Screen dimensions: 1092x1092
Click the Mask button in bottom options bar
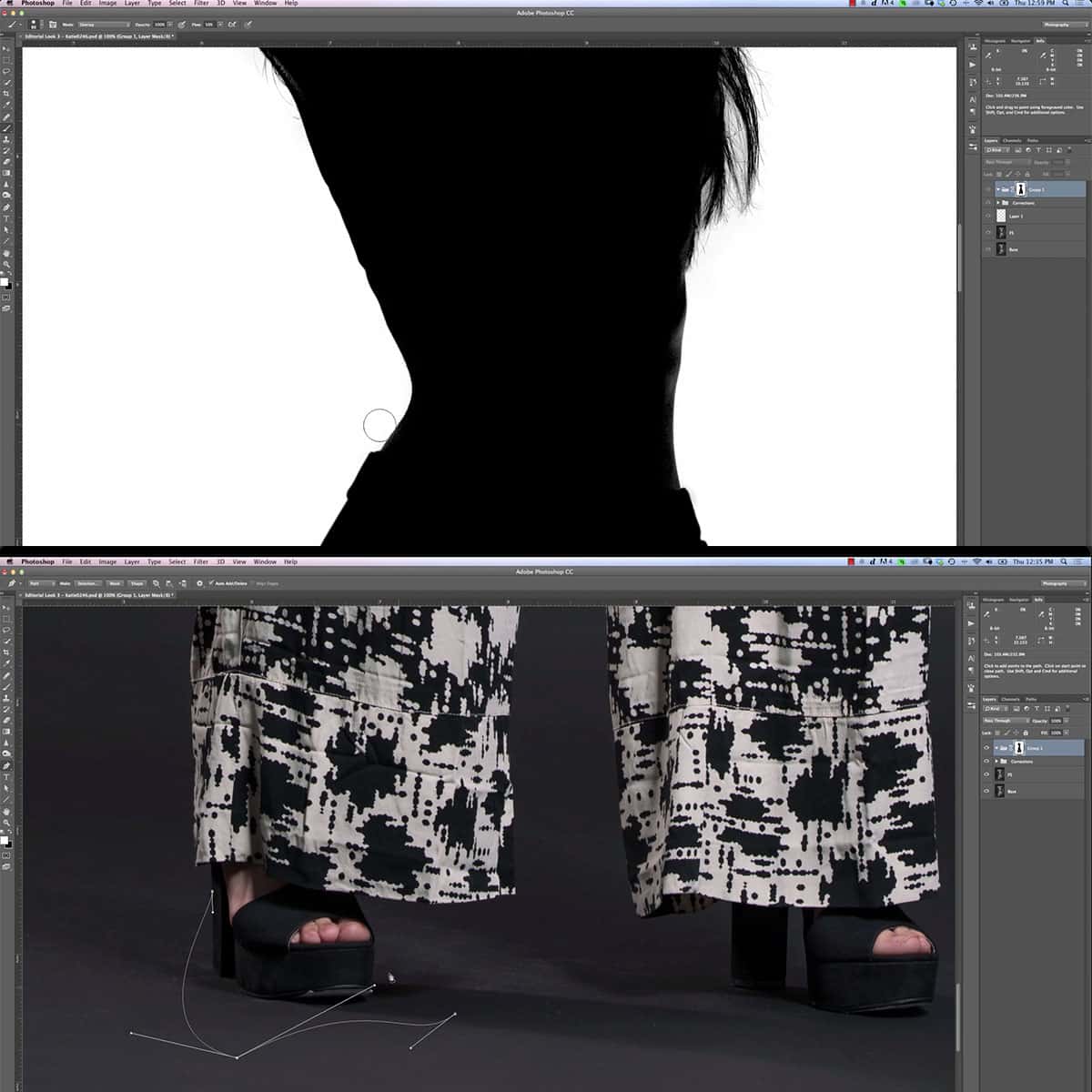(115, 583)
